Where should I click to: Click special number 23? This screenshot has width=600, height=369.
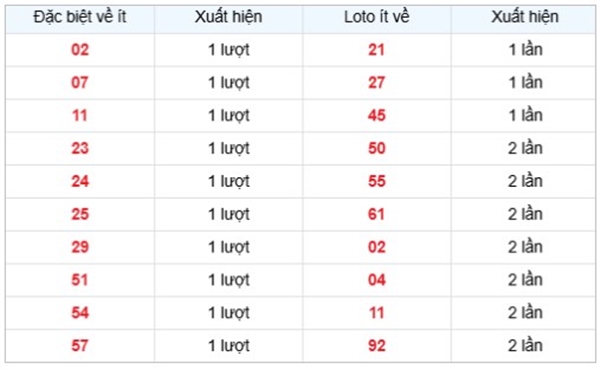80,149
